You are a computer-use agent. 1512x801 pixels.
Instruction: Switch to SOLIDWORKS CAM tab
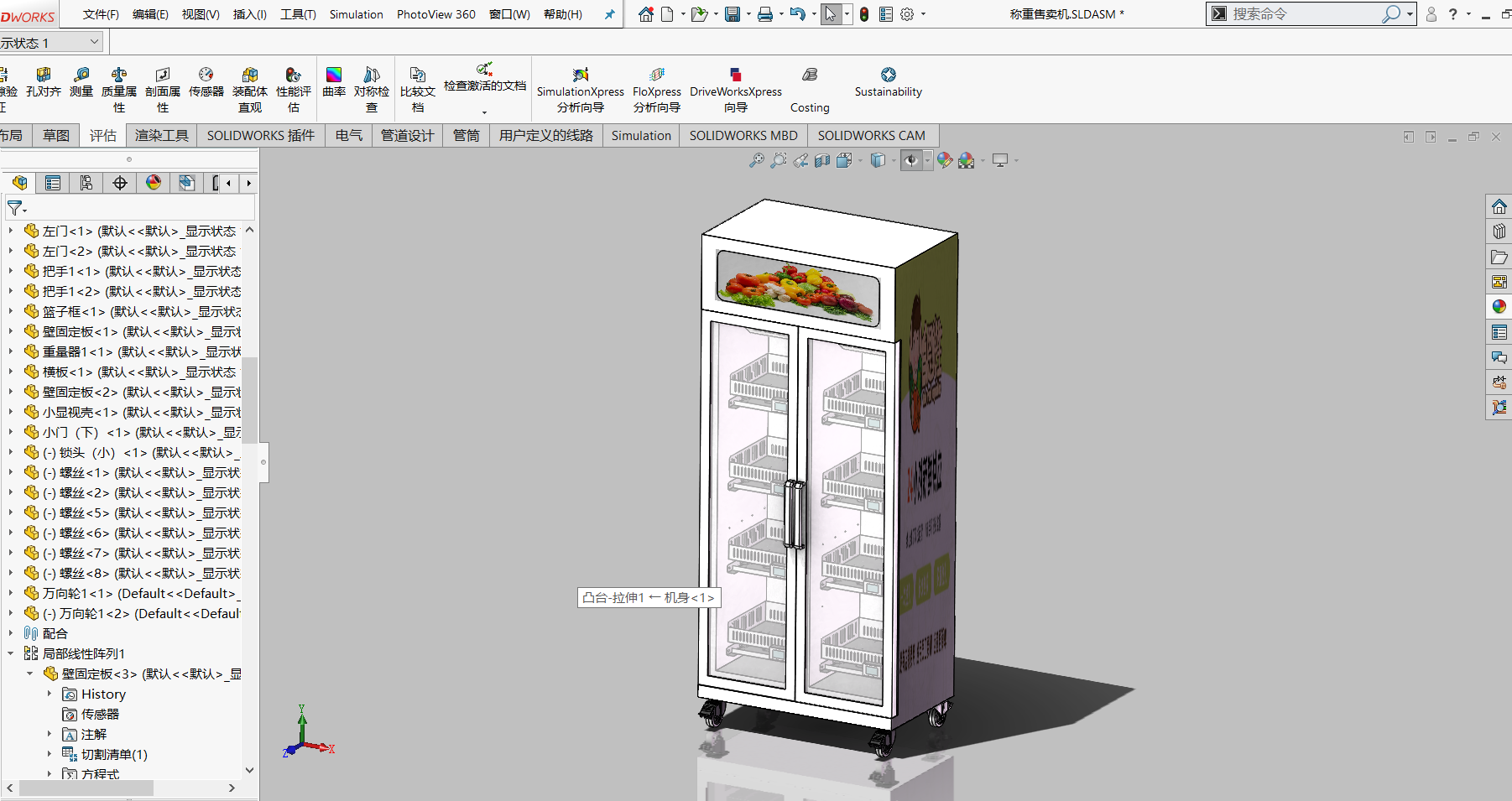click(872, 135)
